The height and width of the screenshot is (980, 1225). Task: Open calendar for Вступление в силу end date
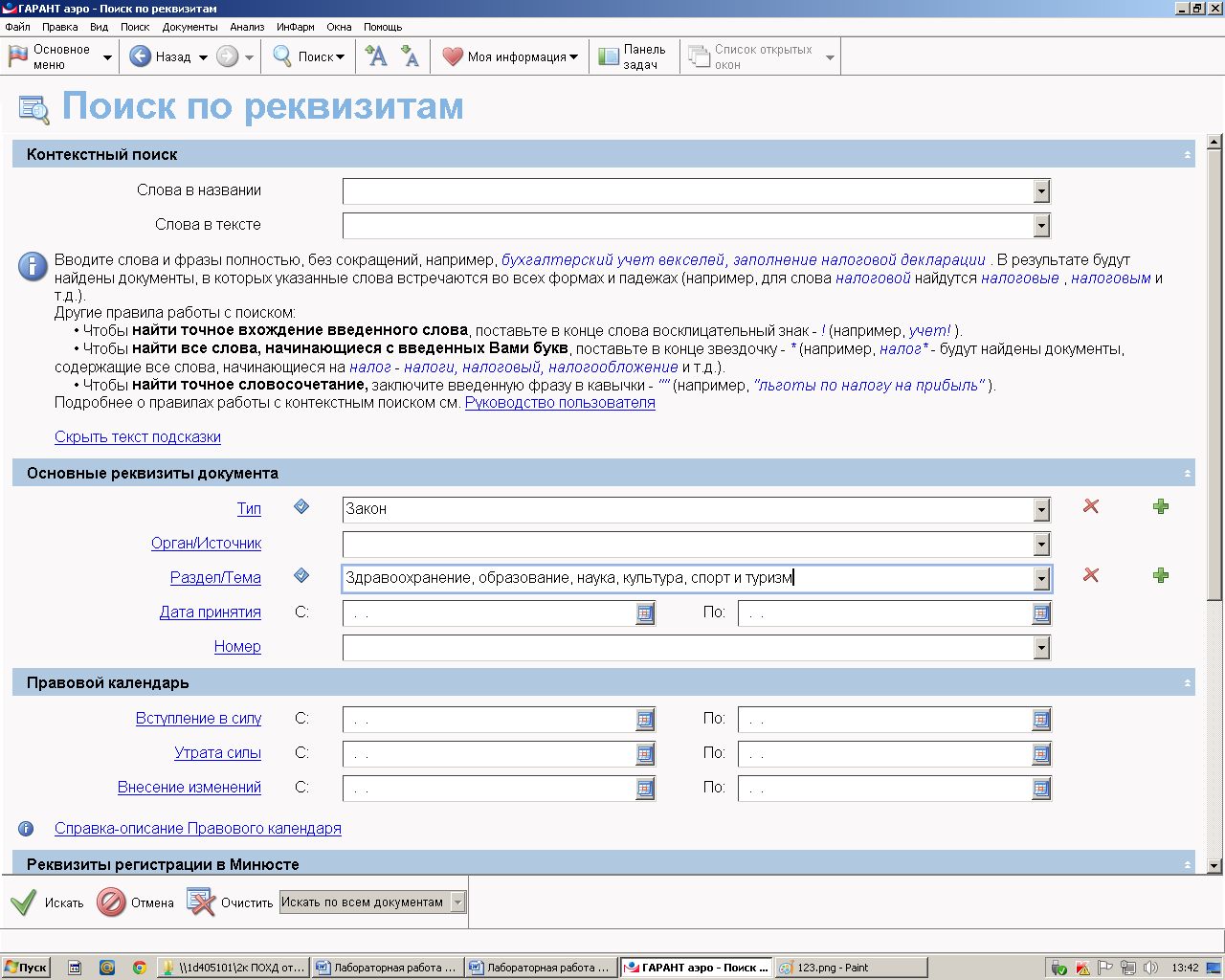click(x=1041, y=720)
